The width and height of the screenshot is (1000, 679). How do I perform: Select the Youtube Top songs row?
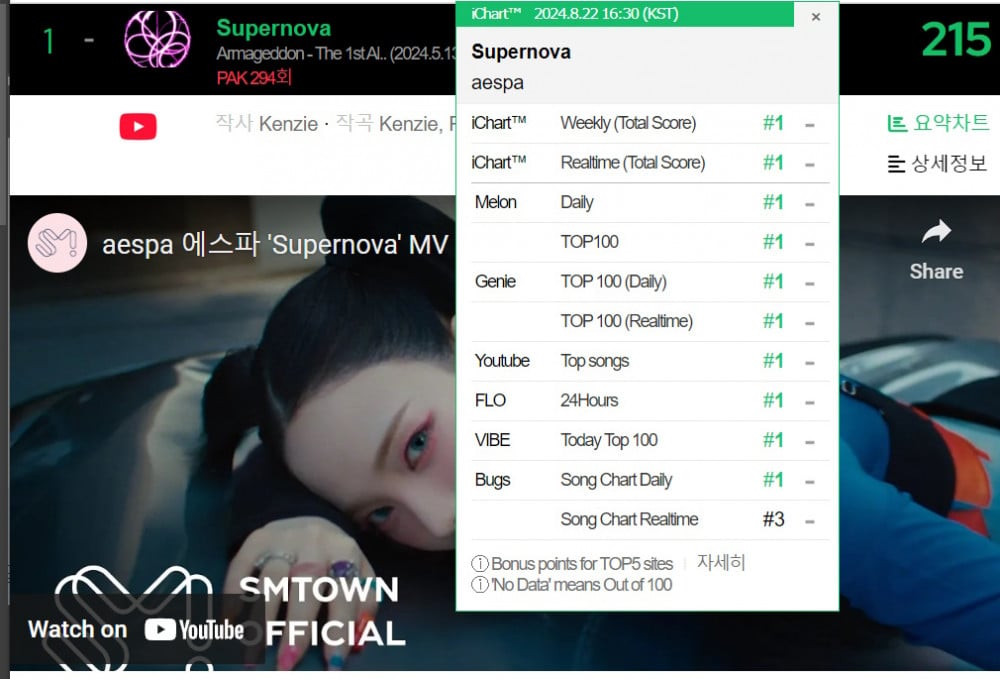650,361
